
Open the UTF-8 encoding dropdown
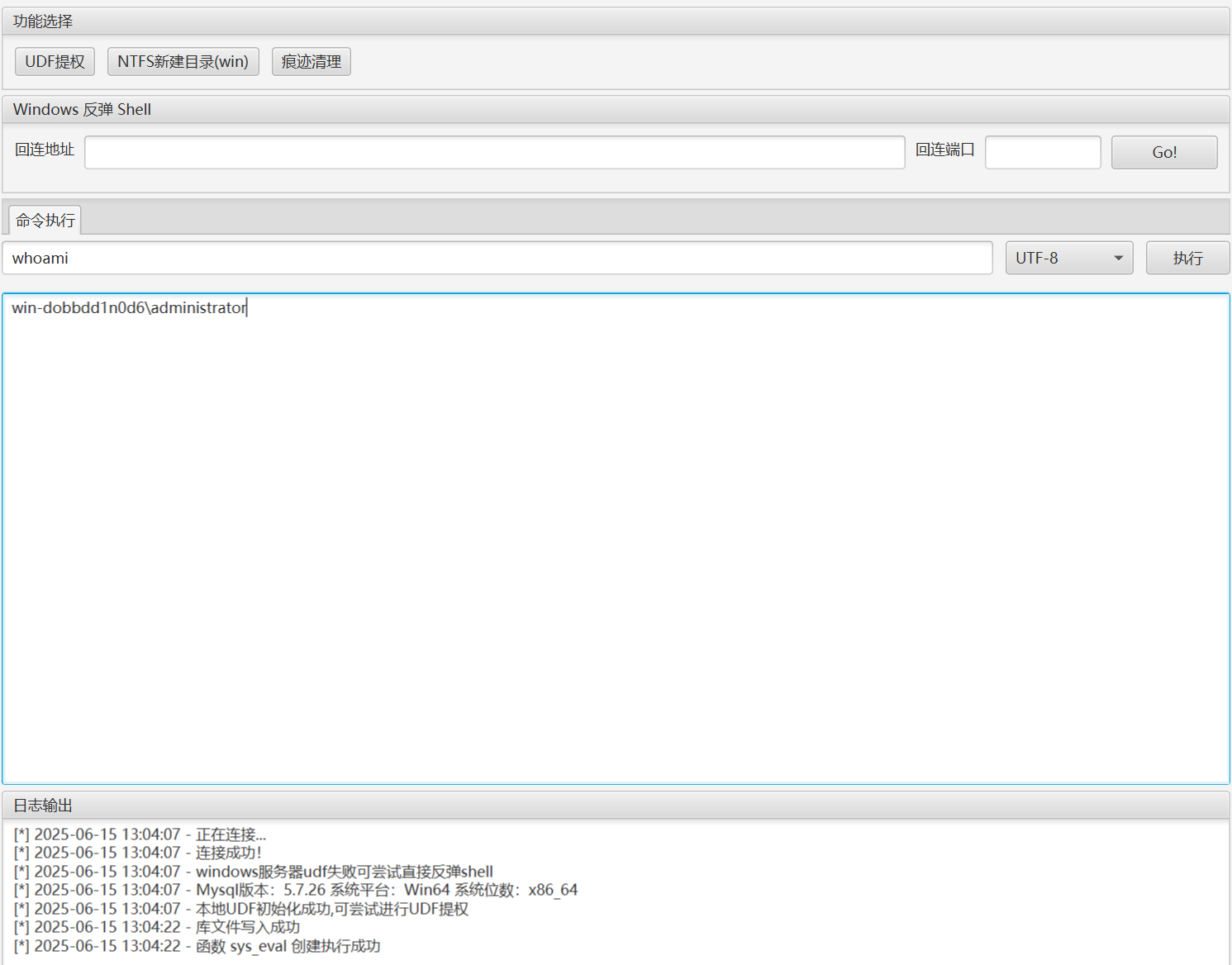tap(1068, 259)
